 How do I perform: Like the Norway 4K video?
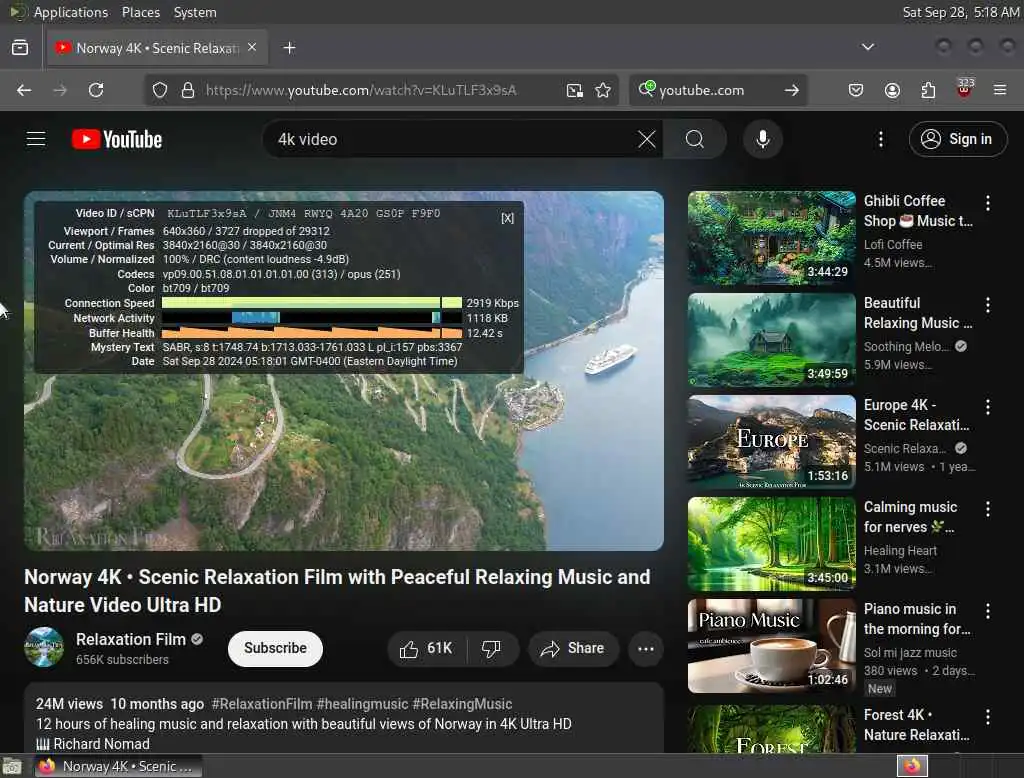click(427, 649)
